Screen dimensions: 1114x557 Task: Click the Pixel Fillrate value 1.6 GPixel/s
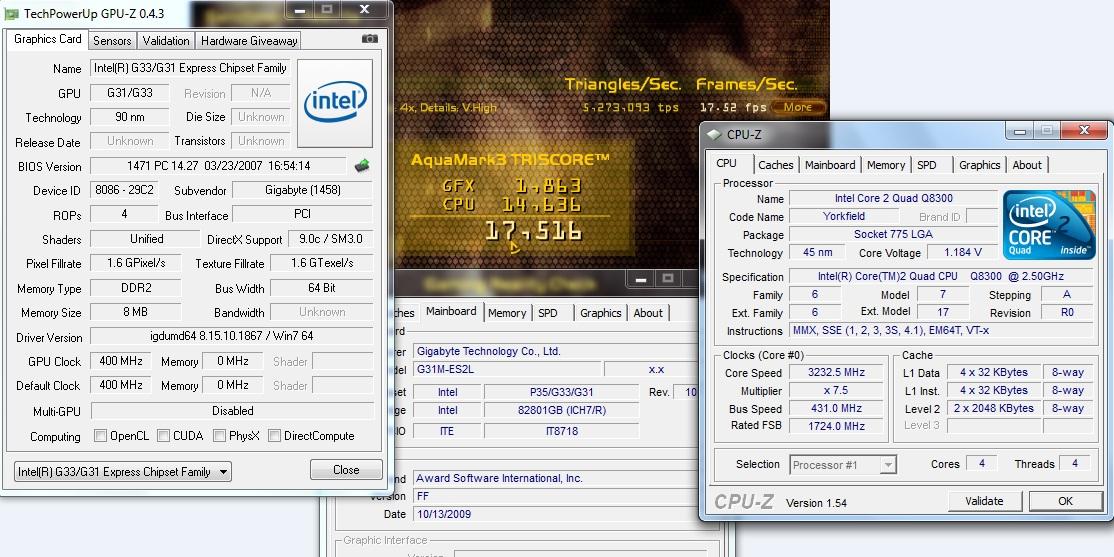click(x=136, y=263)
